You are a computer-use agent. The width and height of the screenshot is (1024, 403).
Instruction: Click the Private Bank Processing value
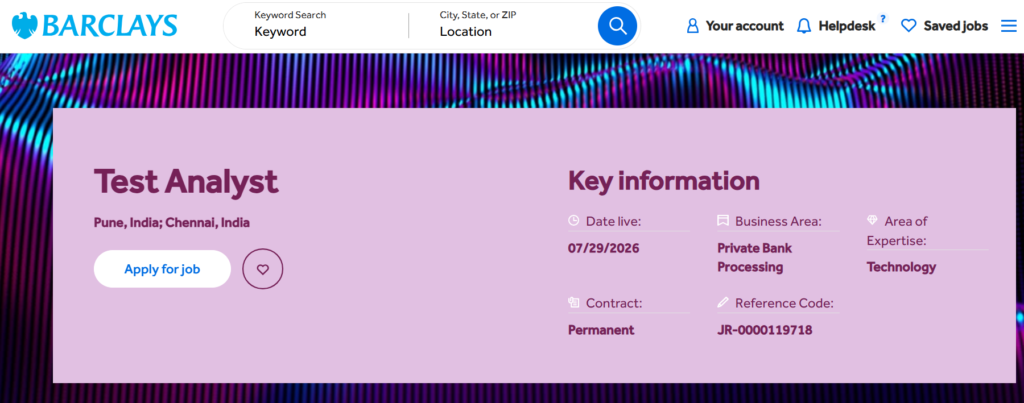[754, 257]
